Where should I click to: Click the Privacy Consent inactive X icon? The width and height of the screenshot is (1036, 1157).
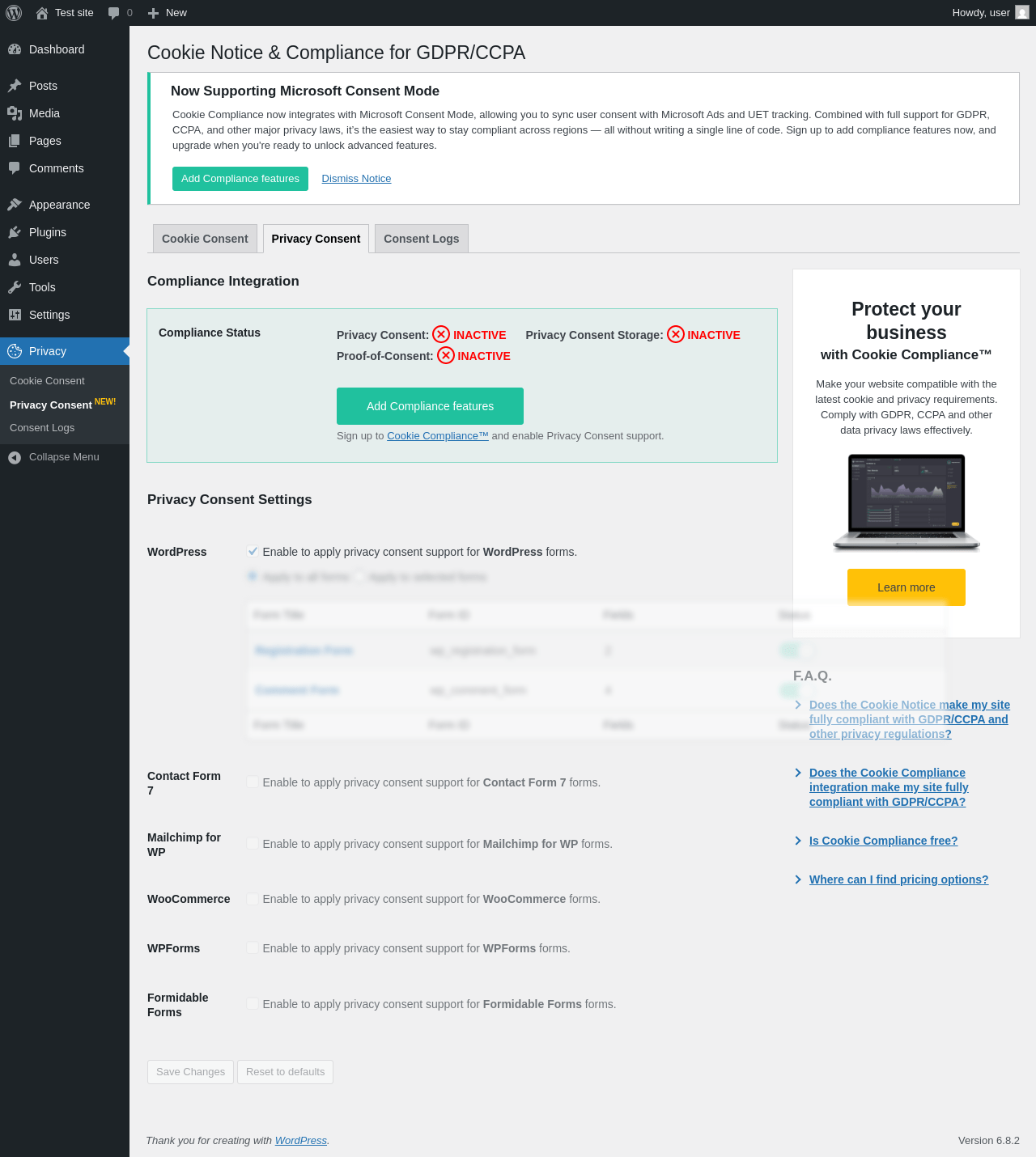click(441, 334)
